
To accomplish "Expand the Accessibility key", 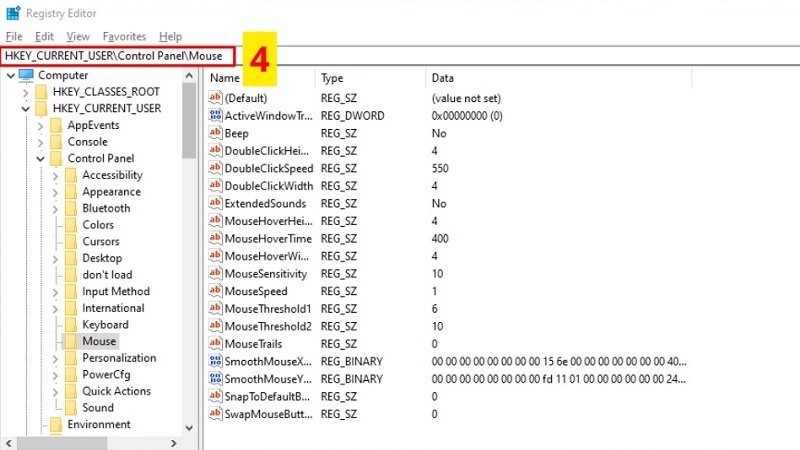I will 55,176.
